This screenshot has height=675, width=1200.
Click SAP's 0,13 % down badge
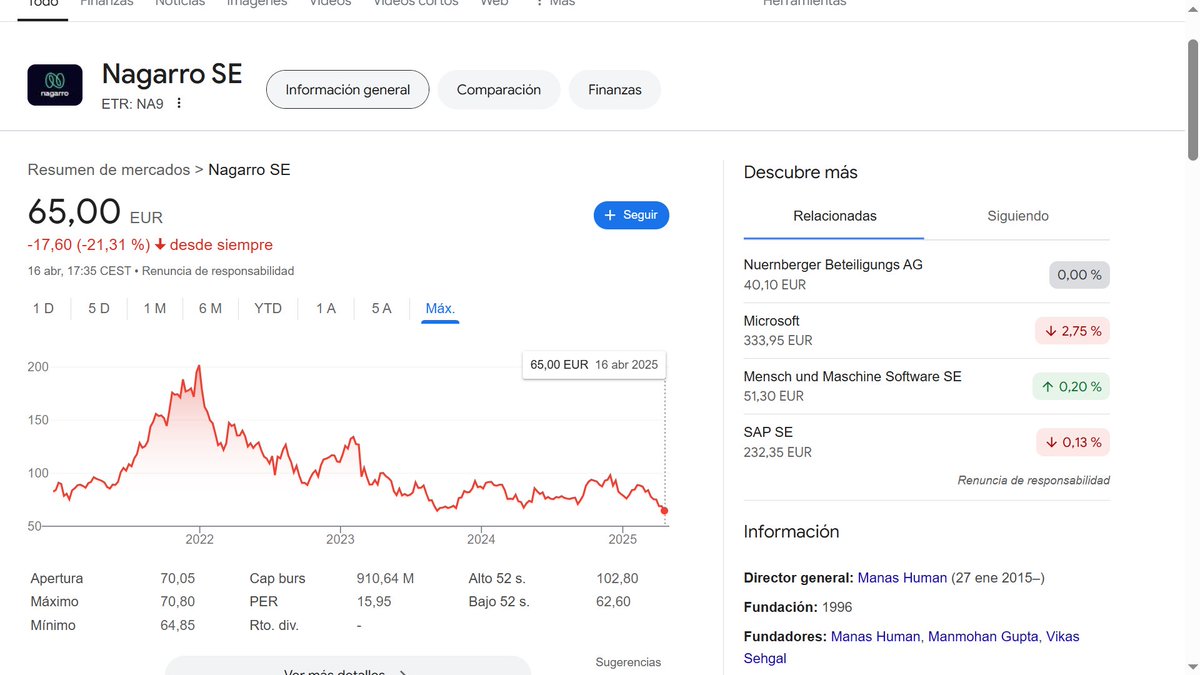[x=1072, y=442]
